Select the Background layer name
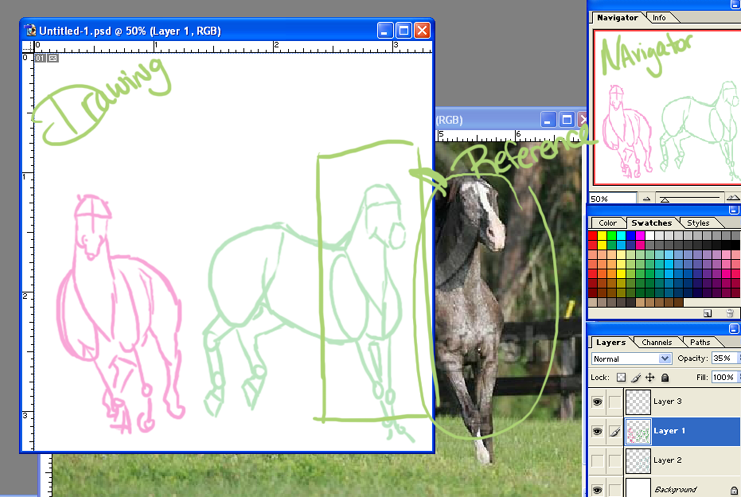The height and width of the screenshot is (497, 741). pyautogui.click(x=676, y=490)
